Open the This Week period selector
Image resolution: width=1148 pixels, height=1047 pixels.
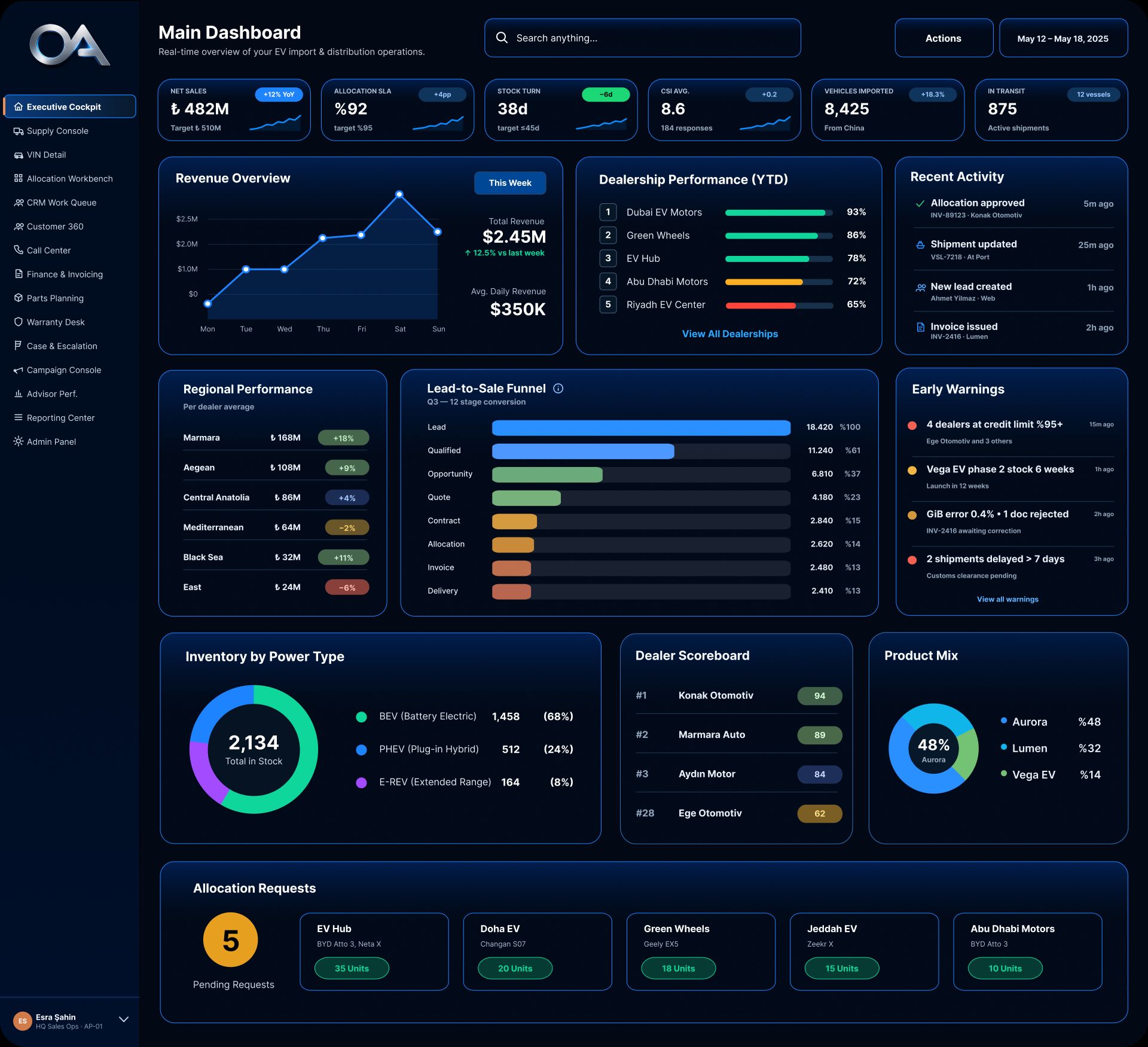[x=510, y=183]
